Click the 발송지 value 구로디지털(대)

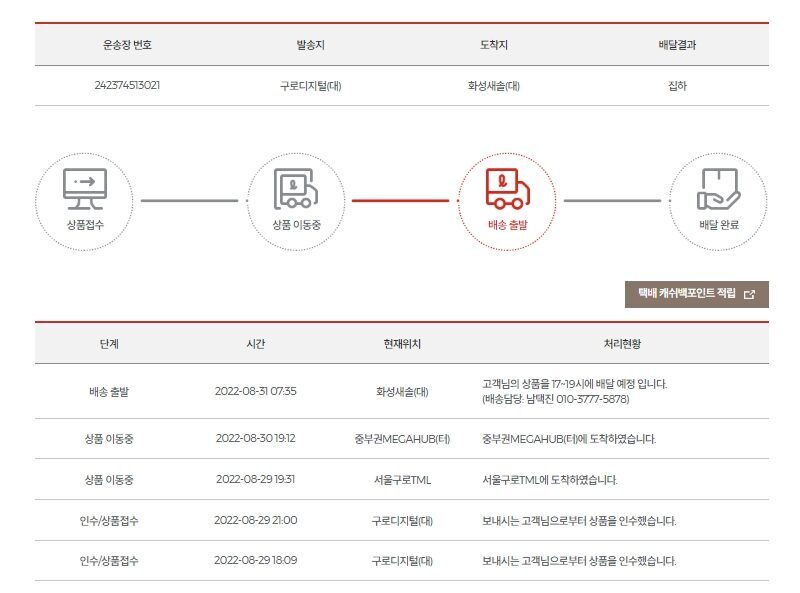point(311,85)
